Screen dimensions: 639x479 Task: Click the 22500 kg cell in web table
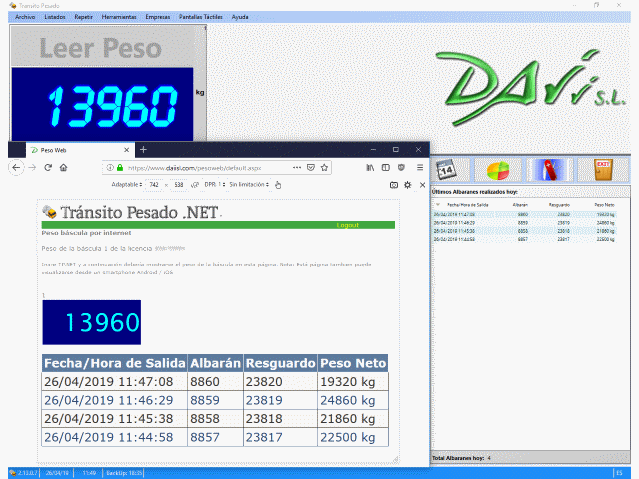[353, 437]
